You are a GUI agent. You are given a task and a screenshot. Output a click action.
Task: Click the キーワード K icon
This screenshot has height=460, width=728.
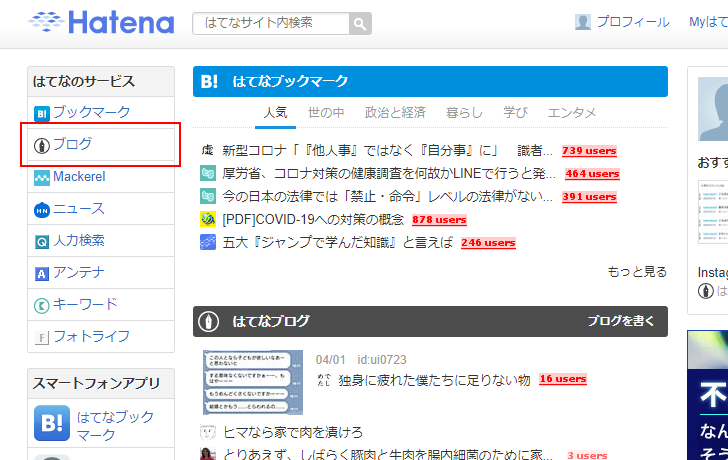pos(42,306)
